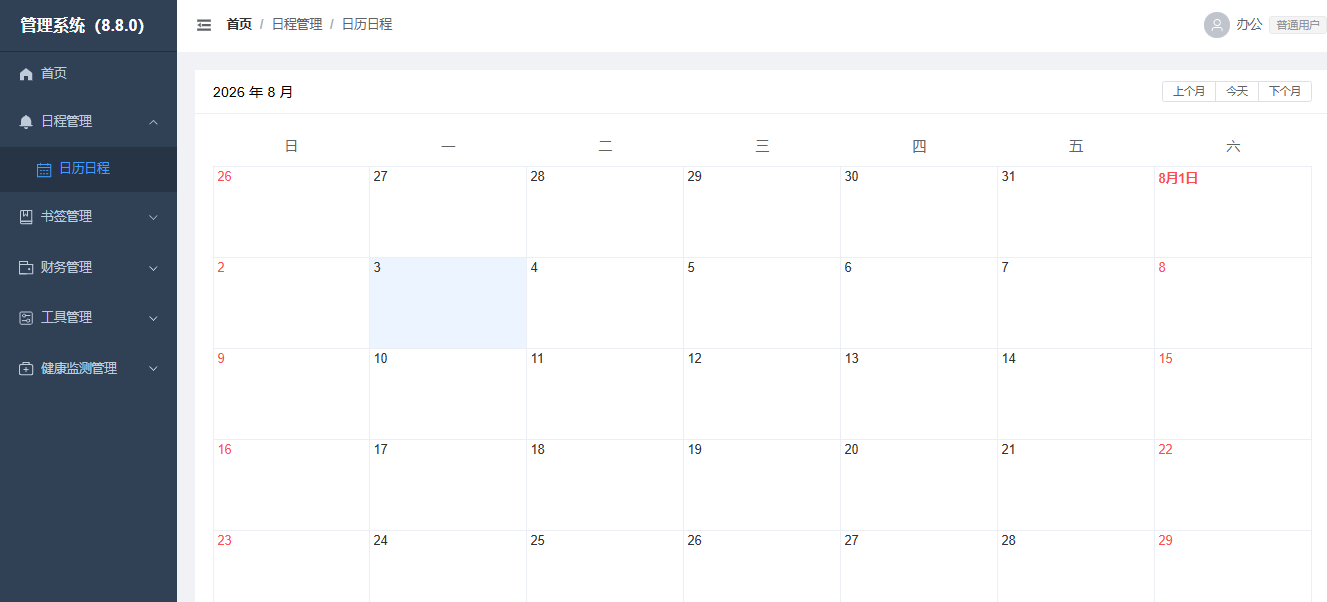Screen dimensions: 1327x602
Task: Open the 首页 sidebar menu item
Action: [x=88, y=74]
